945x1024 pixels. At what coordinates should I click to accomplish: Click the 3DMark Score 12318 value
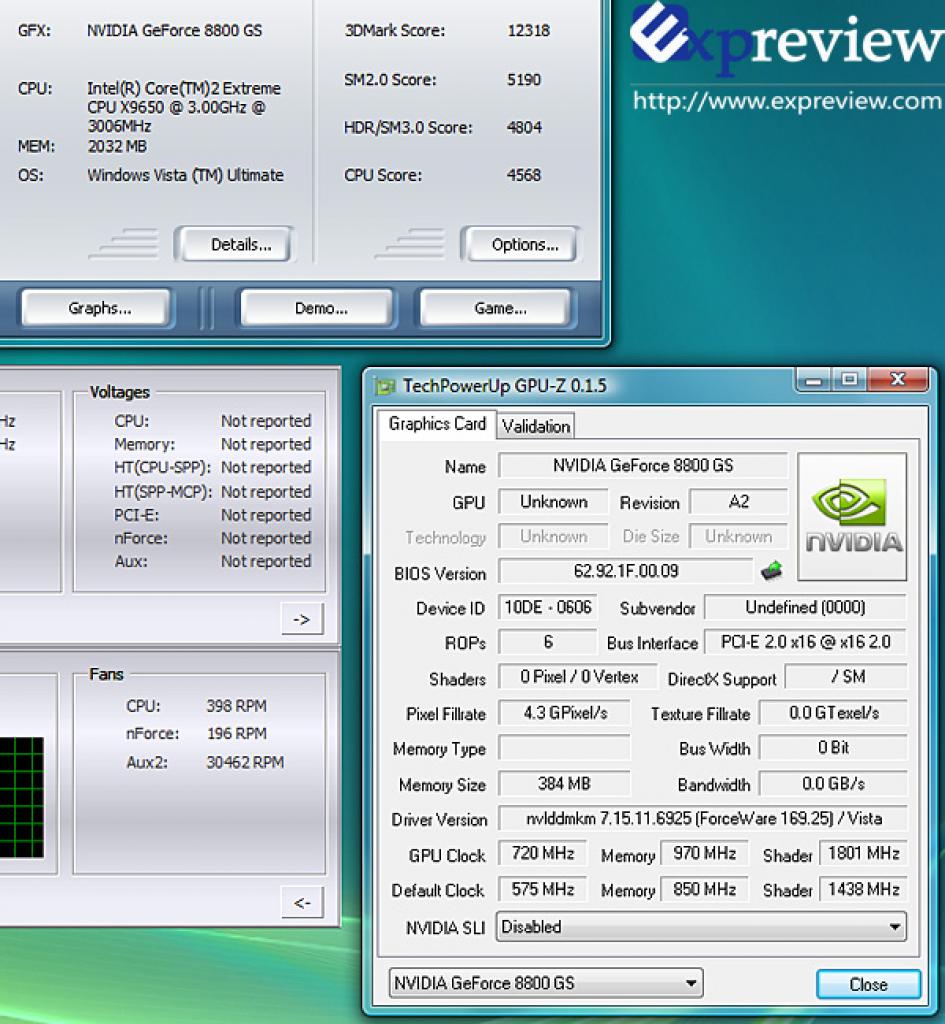point(528,31)
